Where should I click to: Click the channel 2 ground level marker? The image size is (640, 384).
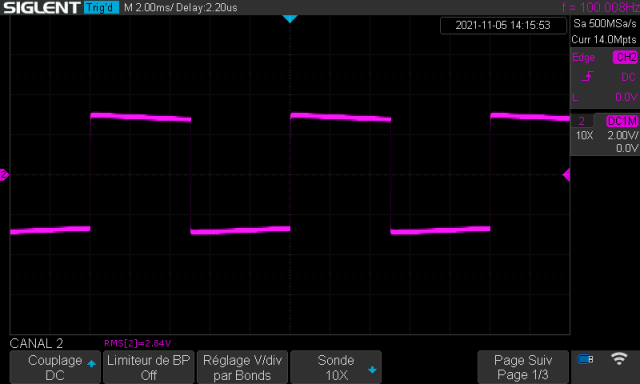(x=4, y=175)
